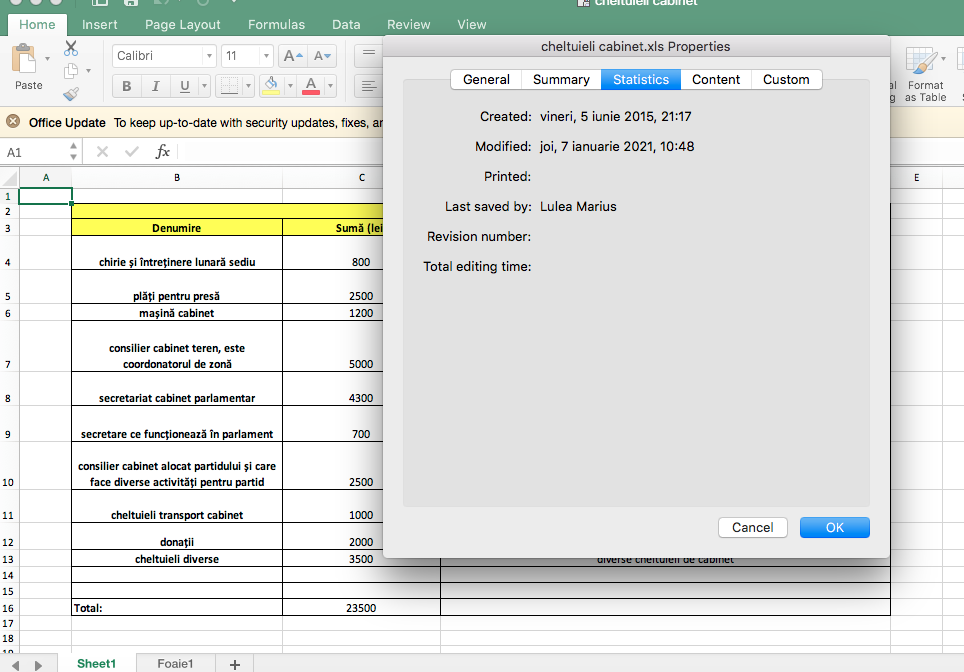964x672 pixels.
Task: Click the Denumire header cell
Action: coord(177,227)
